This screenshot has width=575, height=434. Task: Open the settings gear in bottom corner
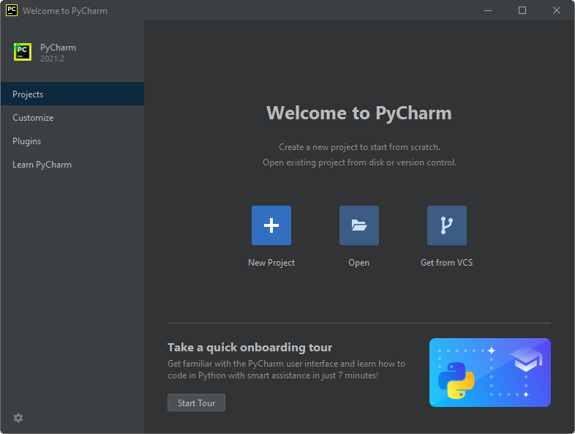(18, 418)
